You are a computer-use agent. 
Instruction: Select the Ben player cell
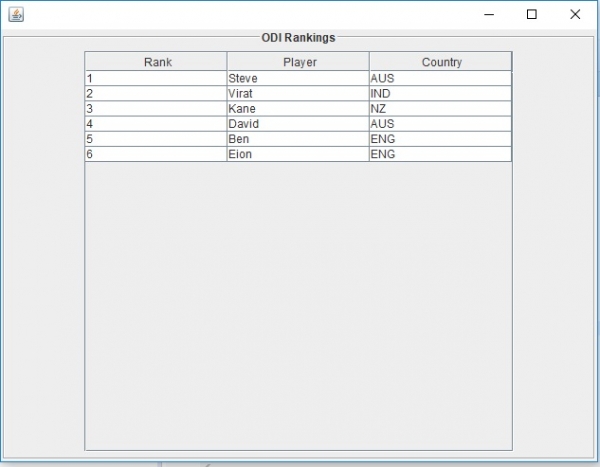[298, 139]
